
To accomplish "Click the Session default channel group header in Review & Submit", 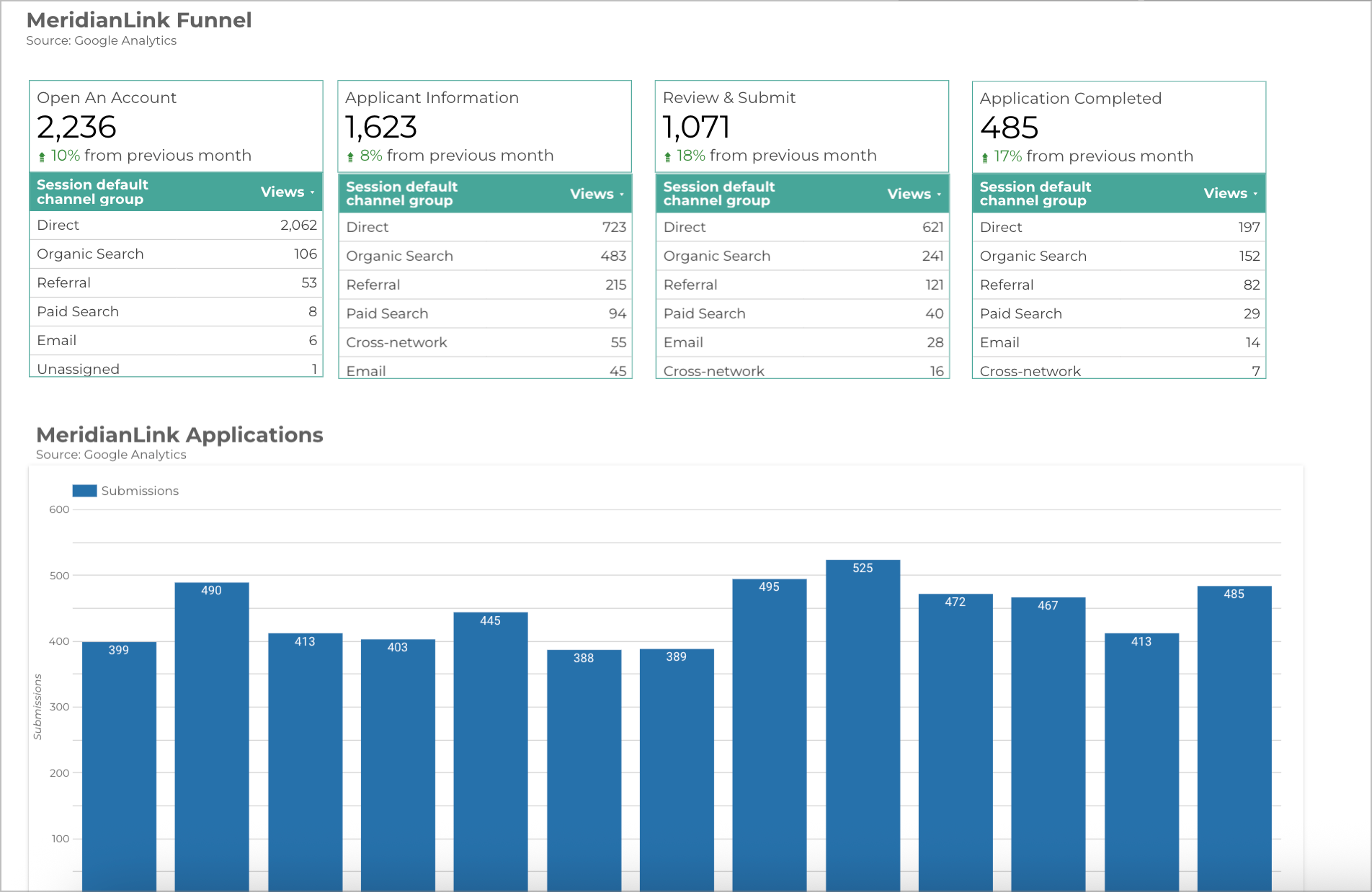I will point(718,194).
